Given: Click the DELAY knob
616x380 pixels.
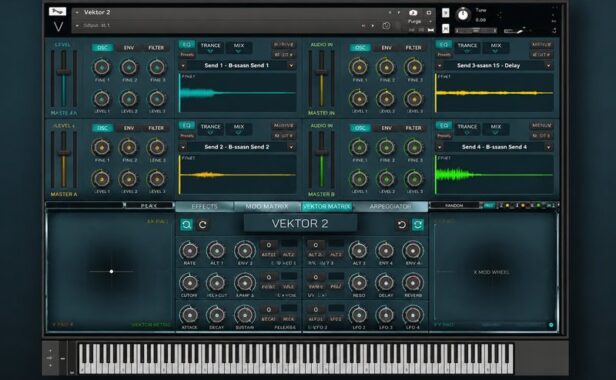Looking at the screenshot, I should [x=385, y=283].
